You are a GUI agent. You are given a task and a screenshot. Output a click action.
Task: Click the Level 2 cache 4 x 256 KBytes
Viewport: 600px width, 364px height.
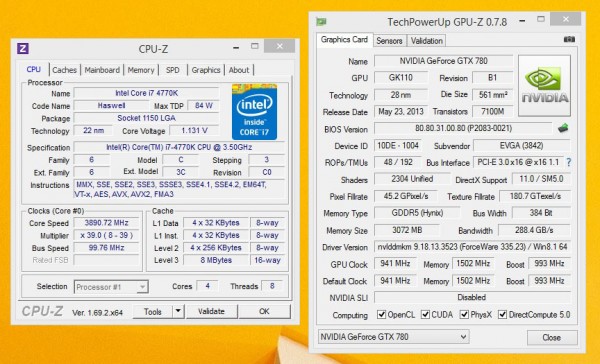pyautogui.click(x=216, y=248)
